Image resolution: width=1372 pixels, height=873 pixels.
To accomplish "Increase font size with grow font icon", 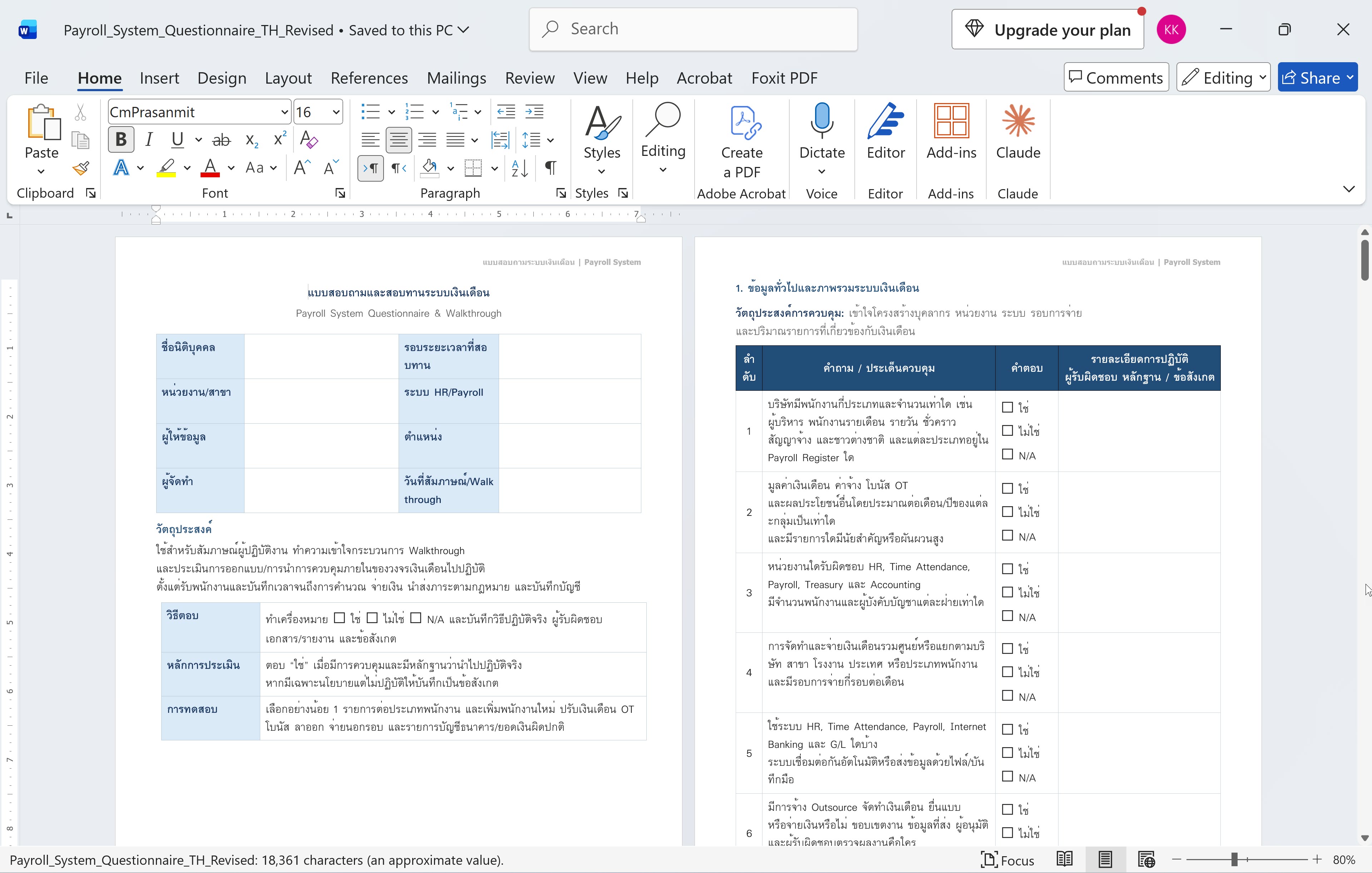I will click(x=302, y=168).
